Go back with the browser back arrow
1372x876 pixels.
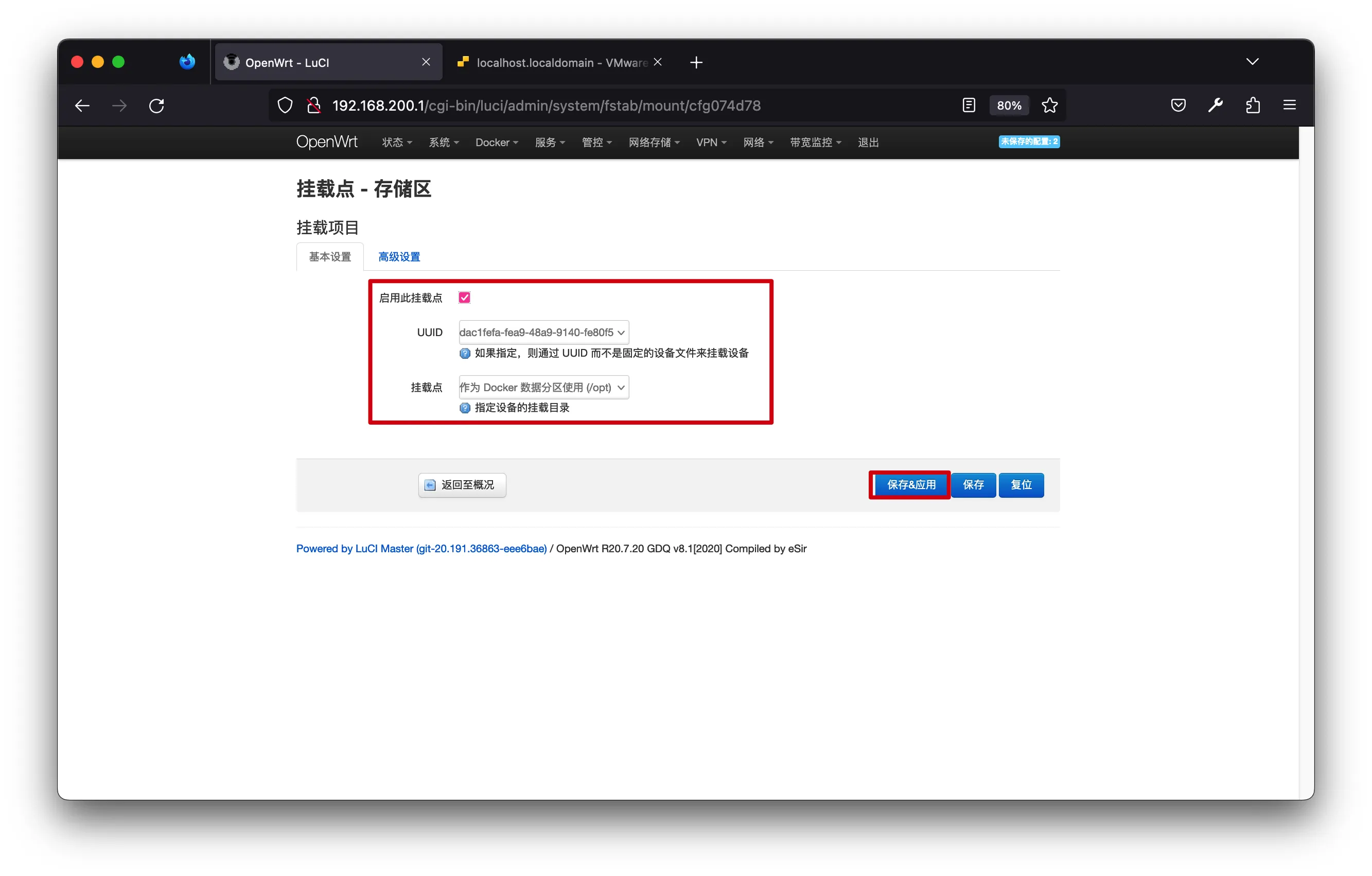(82, 106)
